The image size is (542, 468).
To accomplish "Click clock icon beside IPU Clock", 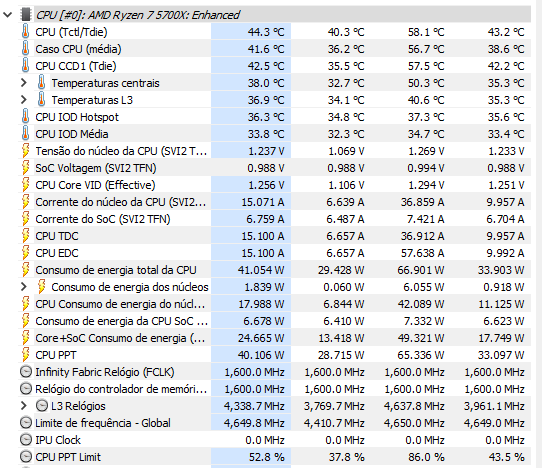I will [26, 440].
